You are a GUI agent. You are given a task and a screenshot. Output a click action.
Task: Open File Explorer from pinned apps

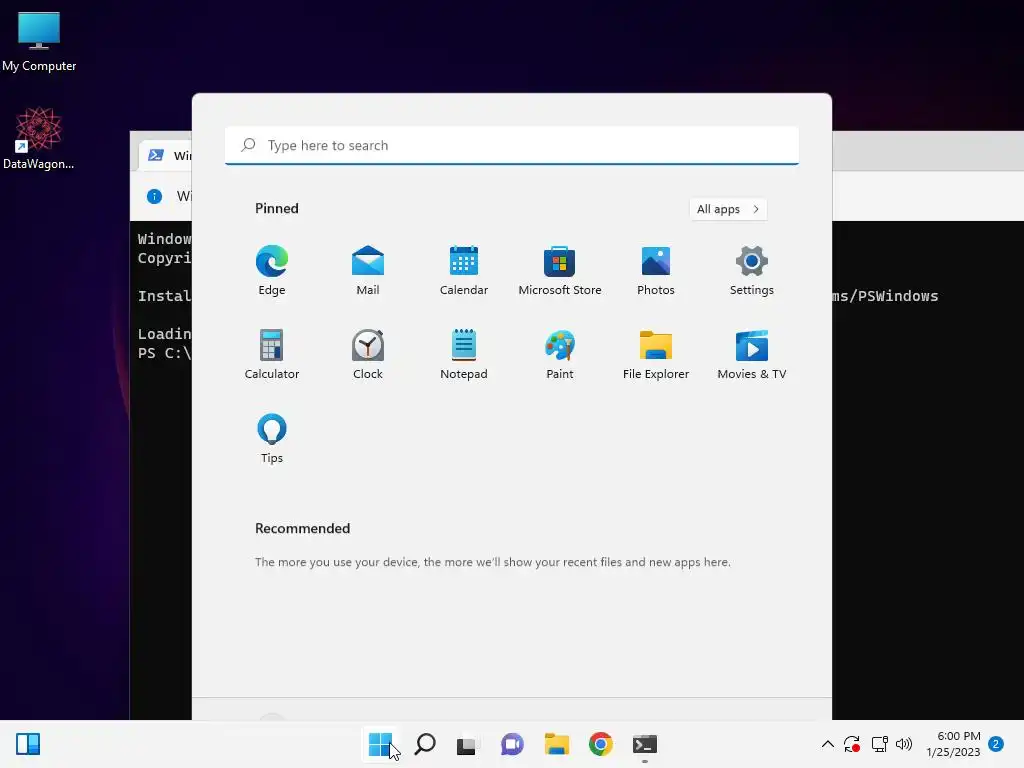(656, 355)
